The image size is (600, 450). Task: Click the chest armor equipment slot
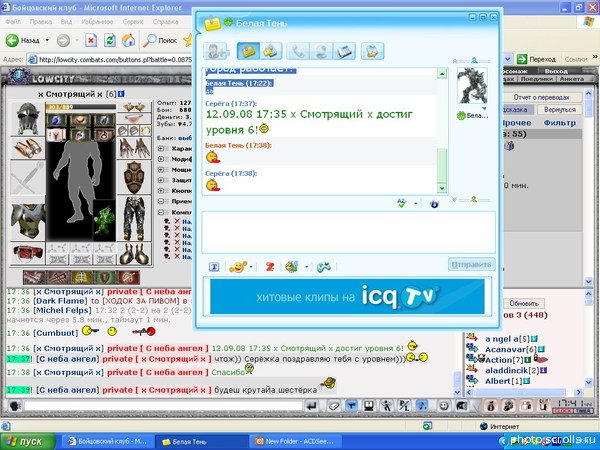[x=28, y=220]
